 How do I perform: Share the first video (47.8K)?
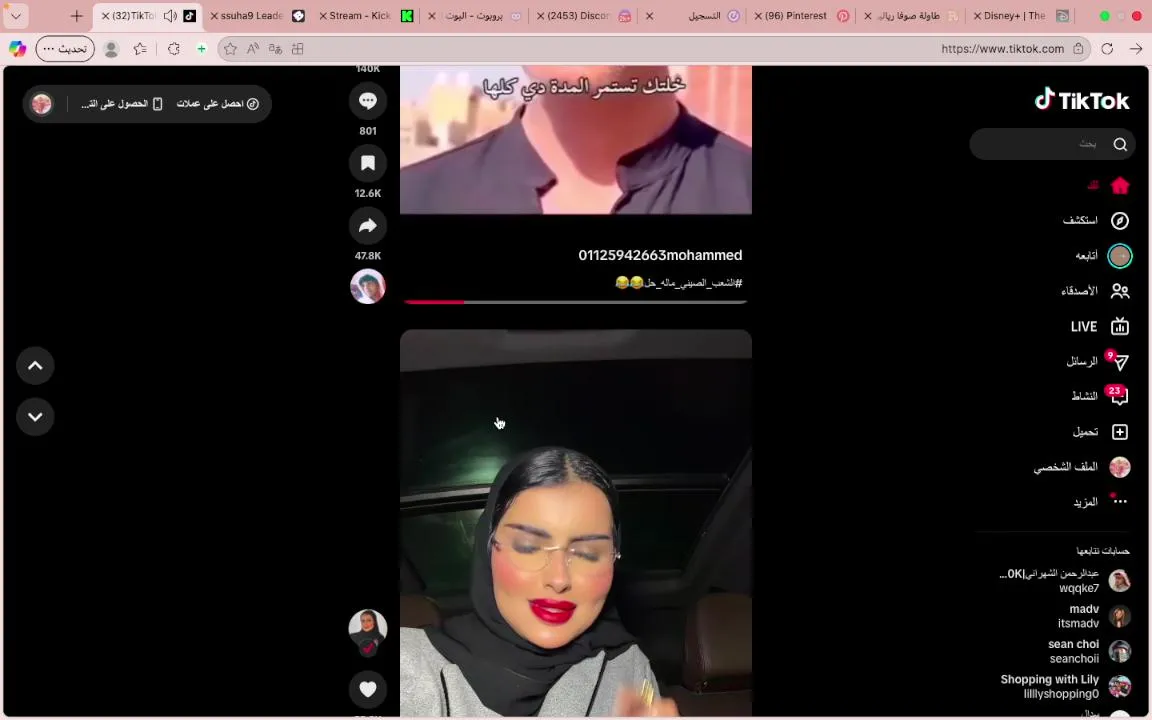click(368, 226)
